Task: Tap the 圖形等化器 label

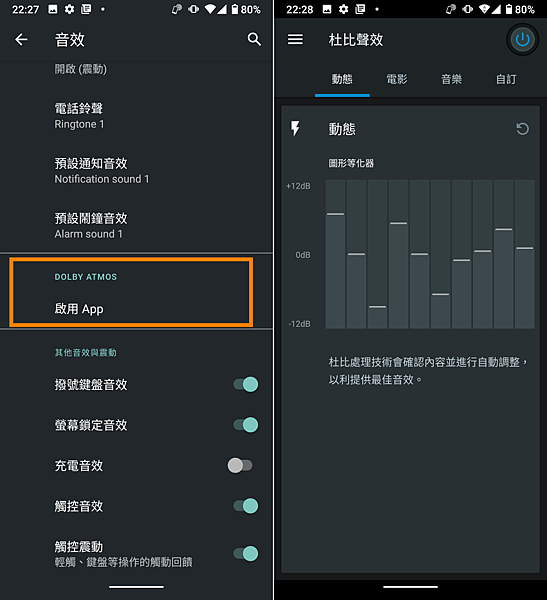Action: tap(351, 163)
